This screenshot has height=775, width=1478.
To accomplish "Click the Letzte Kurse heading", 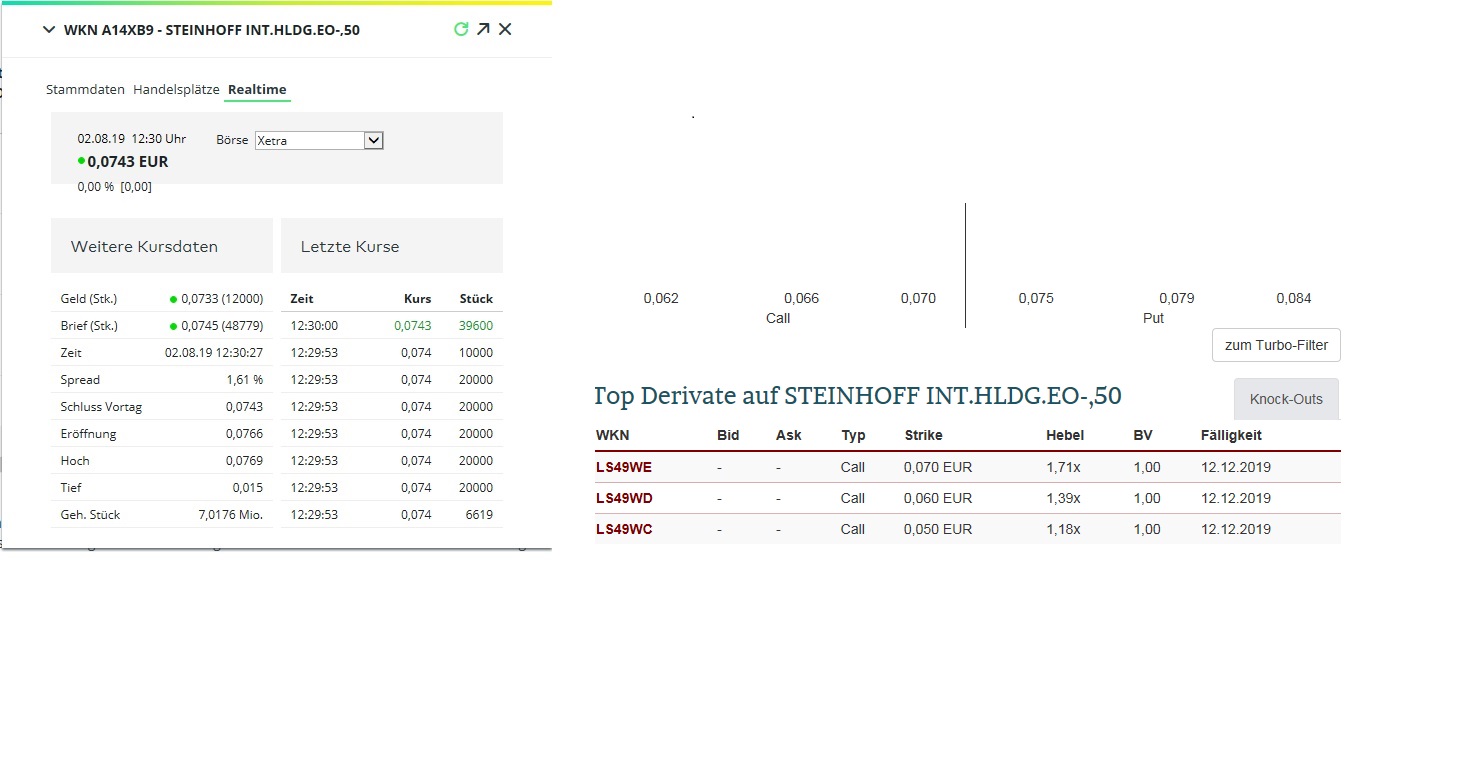I will (x=350, y=247).
